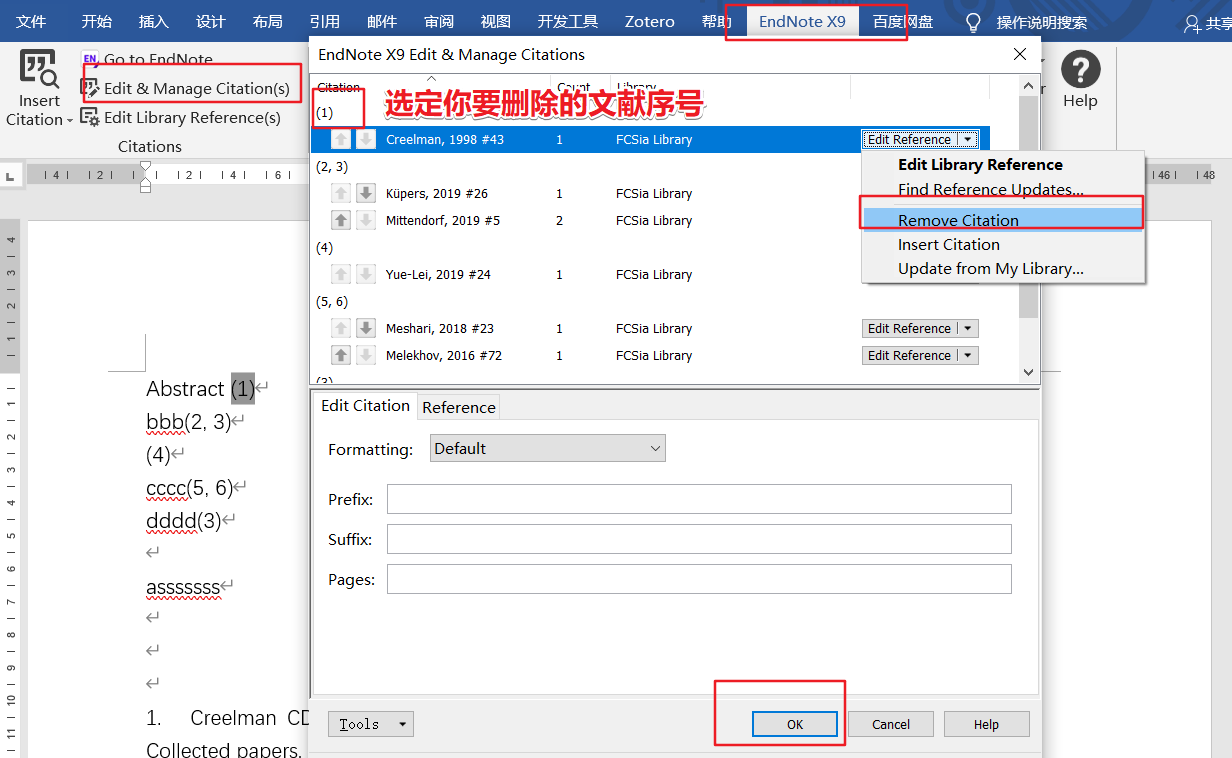
Task: Click up arrow beside Meshari, 2018 #23
Action: coord(341,328)
